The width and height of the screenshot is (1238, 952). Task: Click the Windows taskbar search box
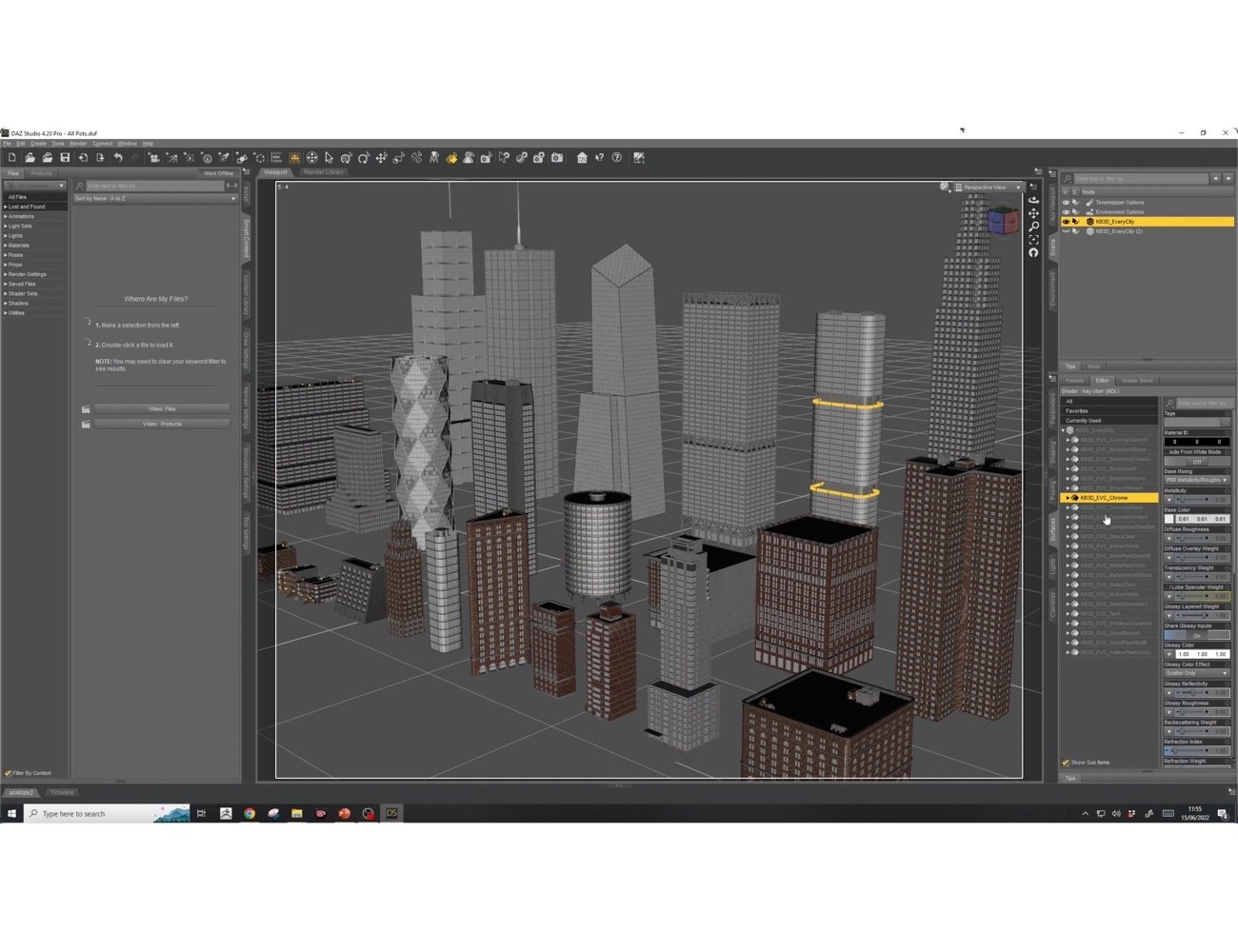tap(107, 813)
